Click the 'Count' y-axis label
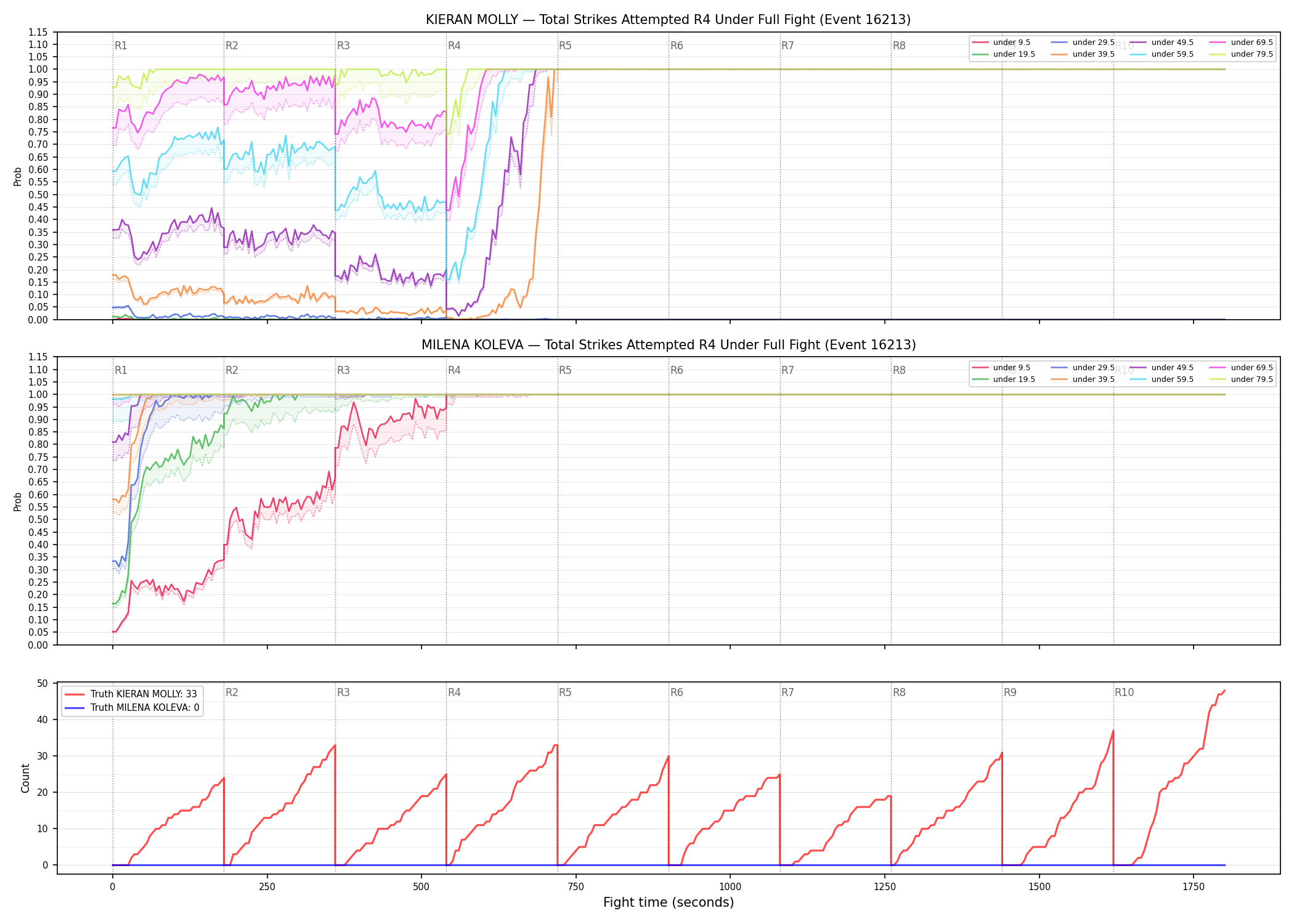 [25, 778]
